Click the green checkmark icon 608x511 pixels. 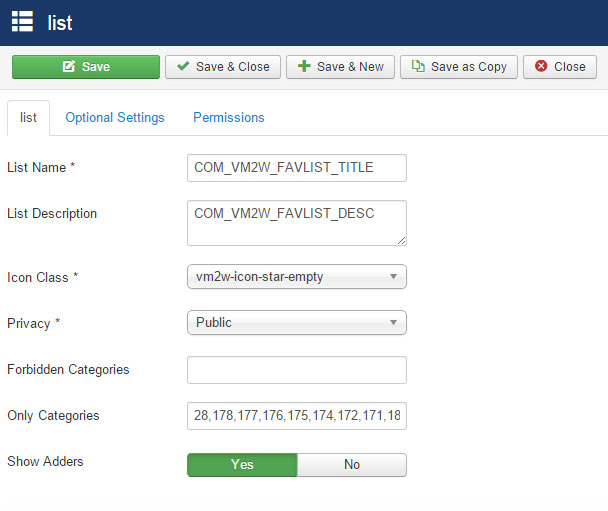coord(183,66)
